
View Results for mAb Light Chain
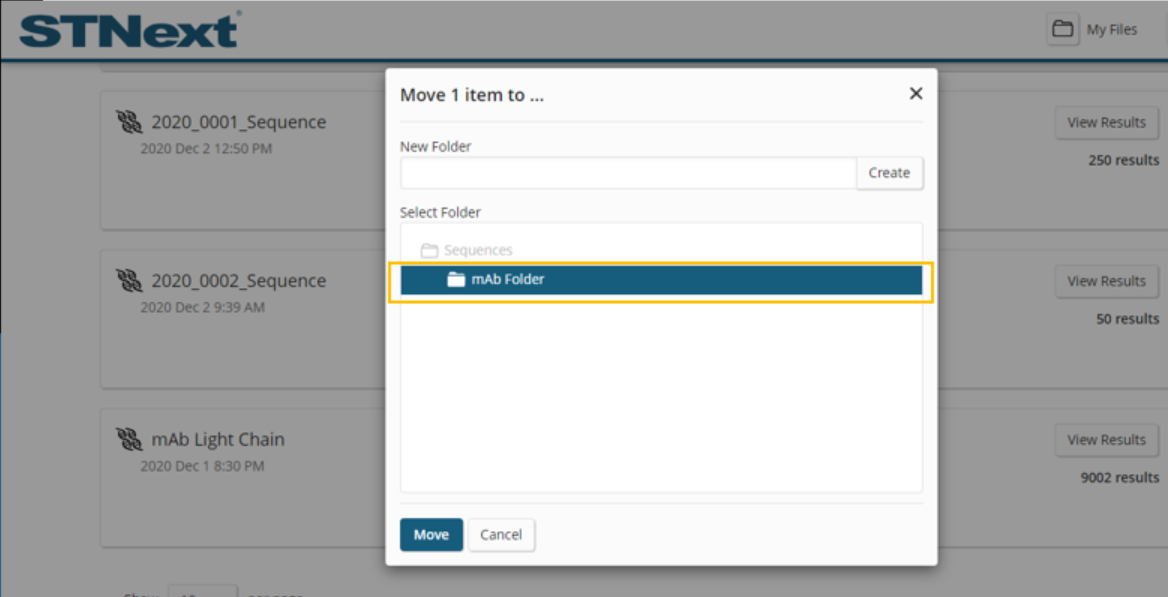tap(1106, 440)
